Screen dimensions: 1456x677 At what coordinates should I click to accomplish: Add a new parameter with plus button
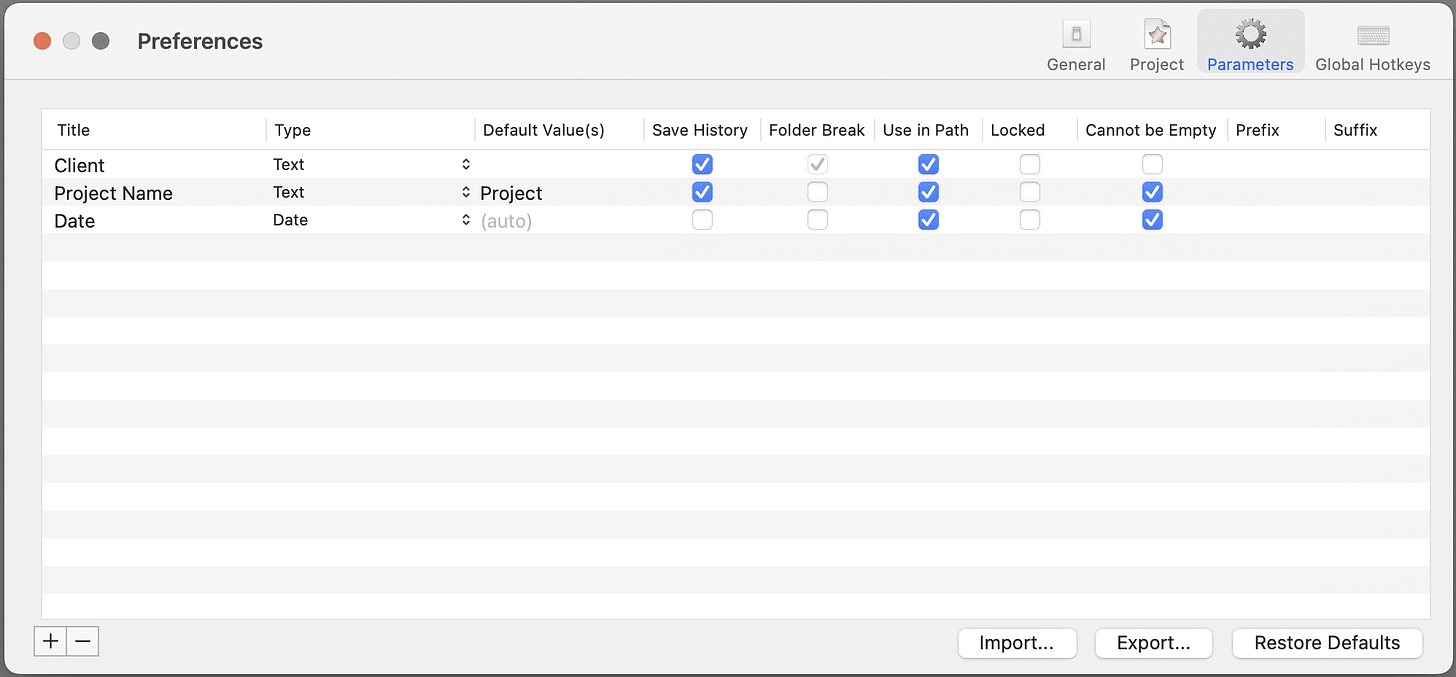coord(50,641)
